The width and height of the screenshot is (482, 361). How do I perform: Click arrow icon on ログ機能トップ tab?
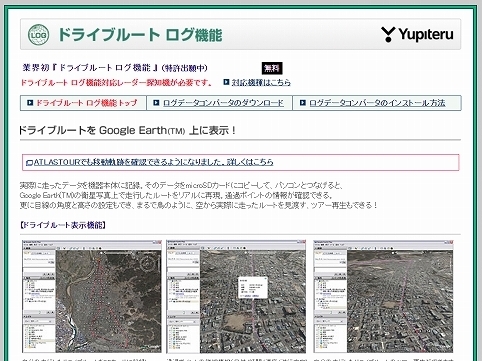[x=30, y=103]
